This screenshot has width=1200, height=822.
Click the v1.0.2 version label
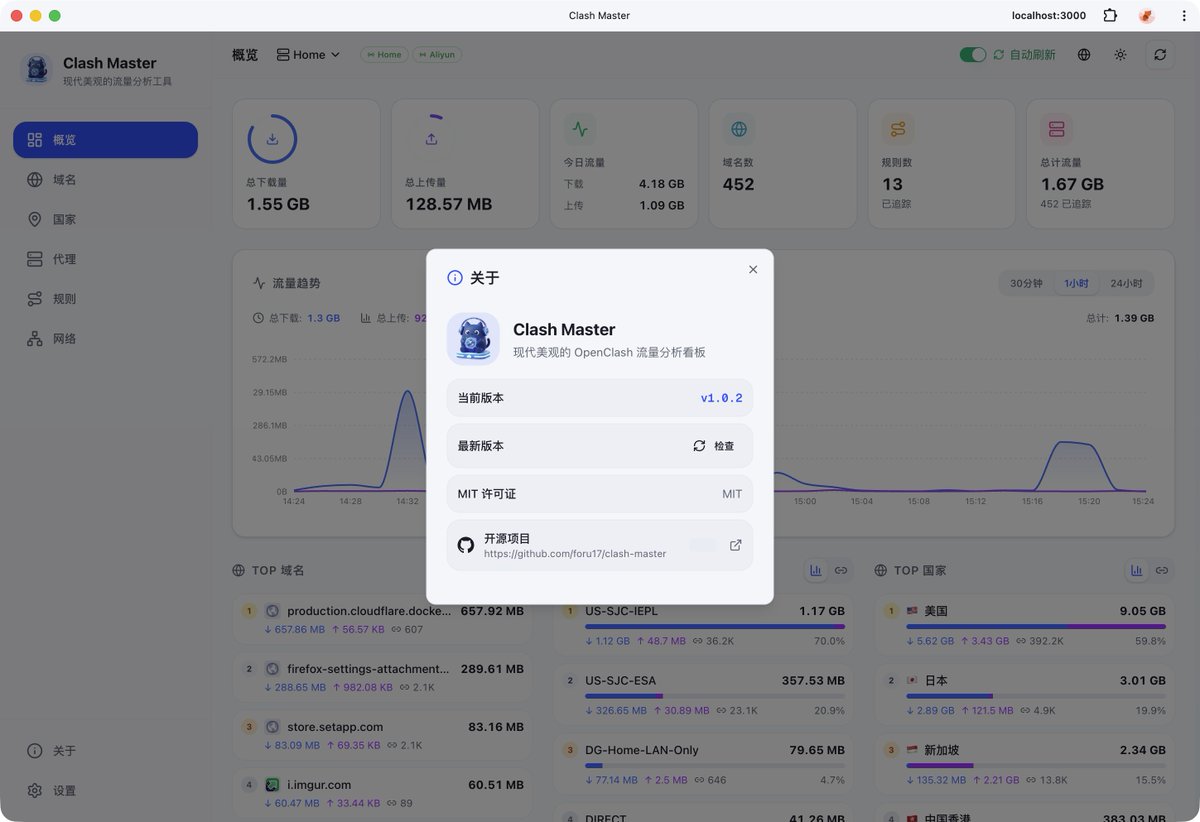point(721,398)
